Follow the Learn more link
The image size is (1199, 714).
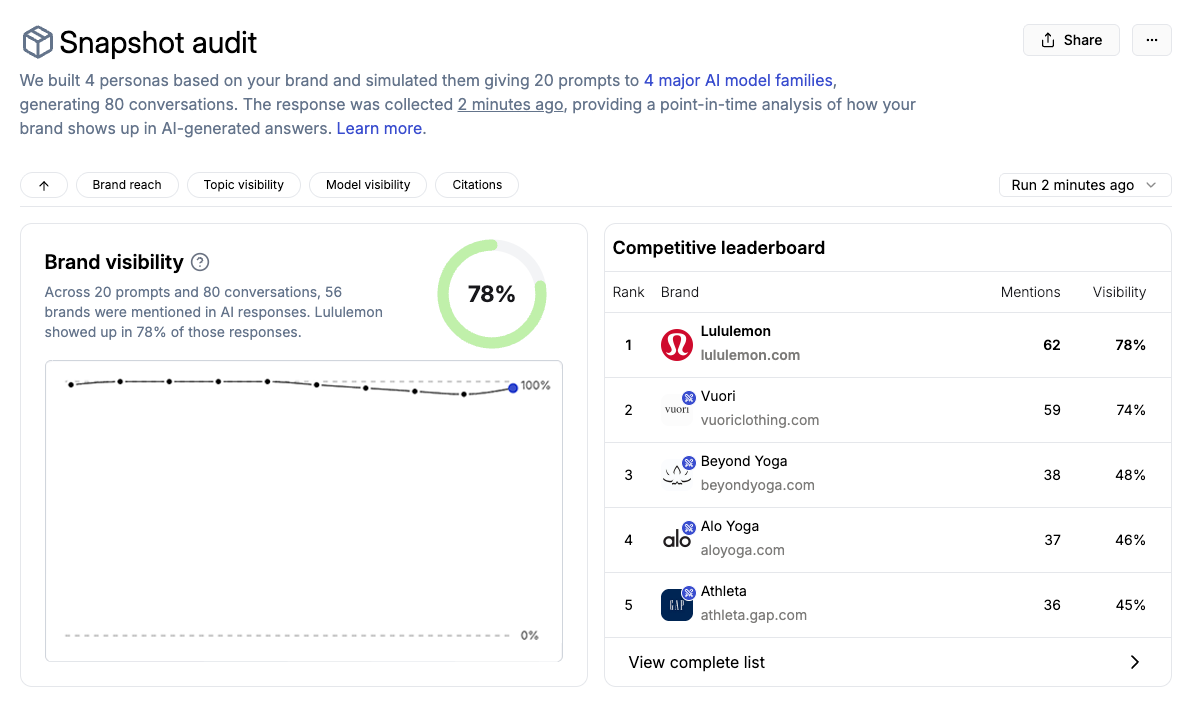pos(379,128)
